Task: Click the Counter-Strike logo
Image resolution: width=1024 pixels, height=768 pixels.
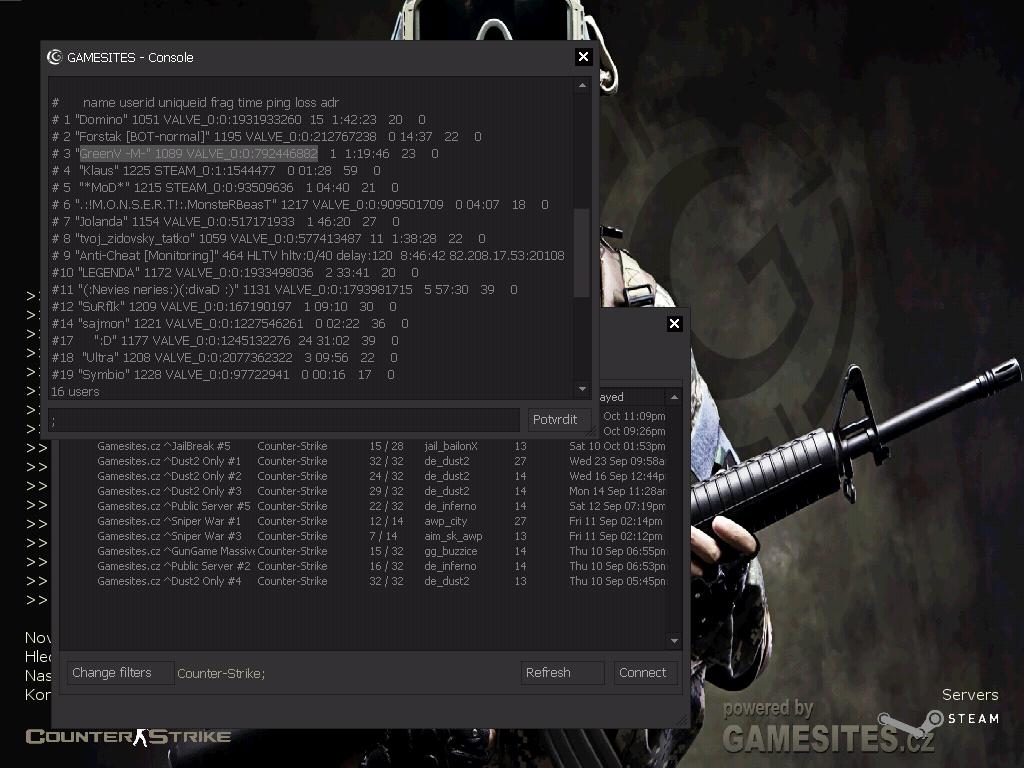Action: (128, 737)
